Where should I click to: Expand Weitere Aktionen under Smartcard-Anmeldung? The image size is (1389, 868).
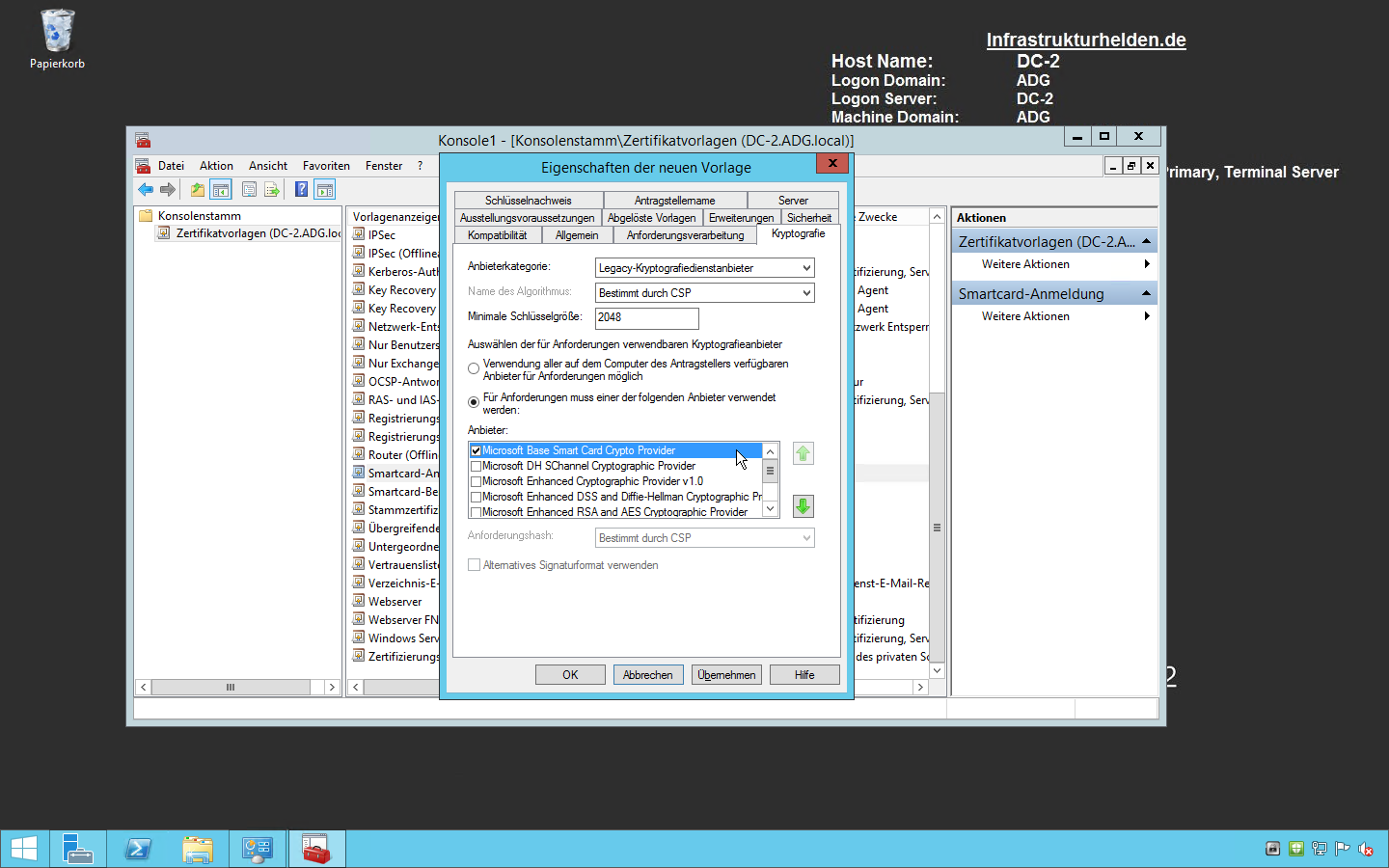point(1054,316)
